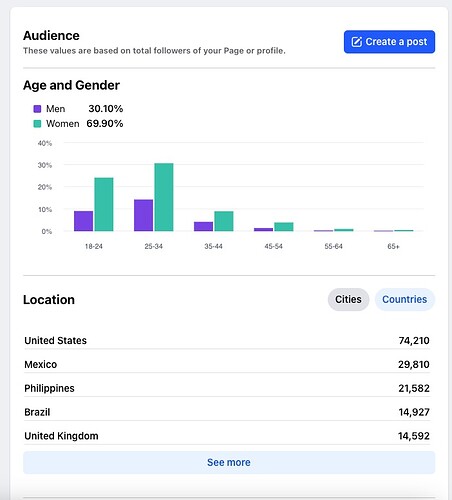452x500 pixels.
Task: Click the men 25-34 purple bar
Action: tap(143, 215)
